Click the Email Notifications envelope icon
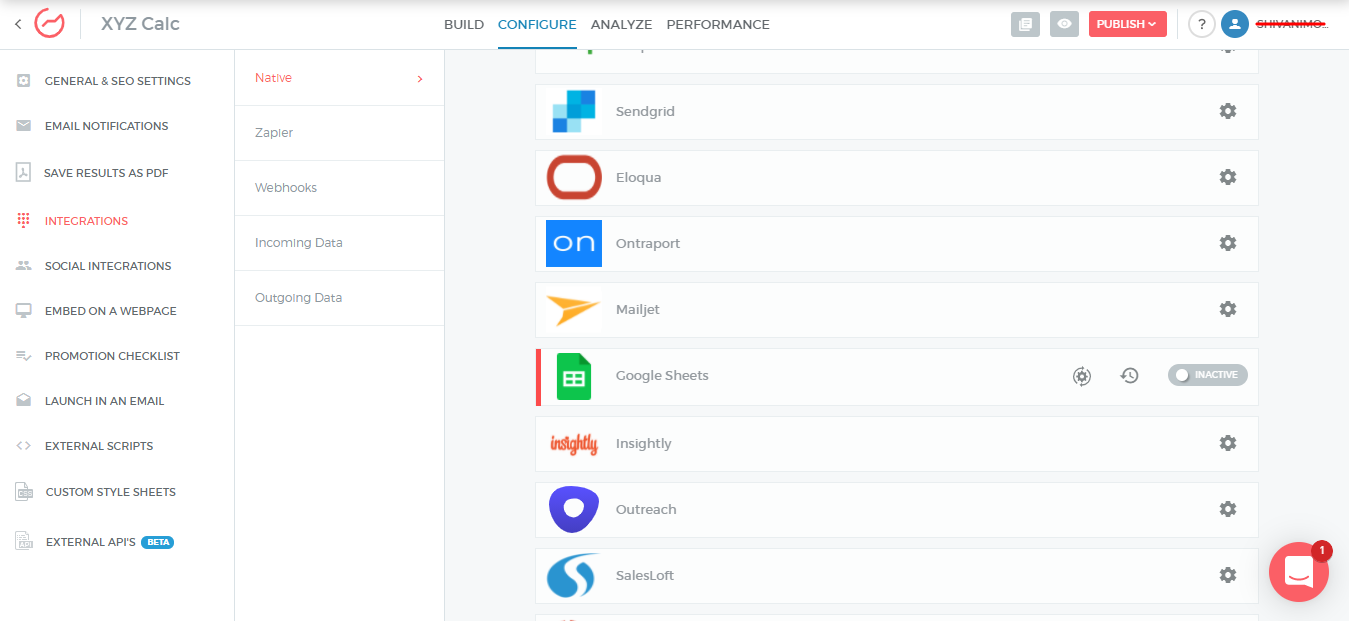The height and width of the screenshot is (621, 1349). 24,126
